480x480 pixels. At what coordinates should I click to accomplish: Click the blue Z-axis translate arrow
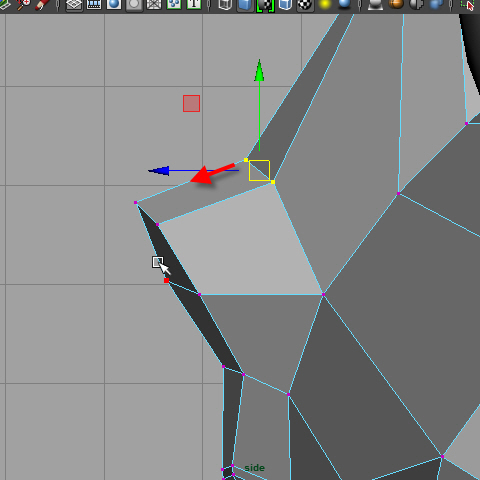[159, 171]
